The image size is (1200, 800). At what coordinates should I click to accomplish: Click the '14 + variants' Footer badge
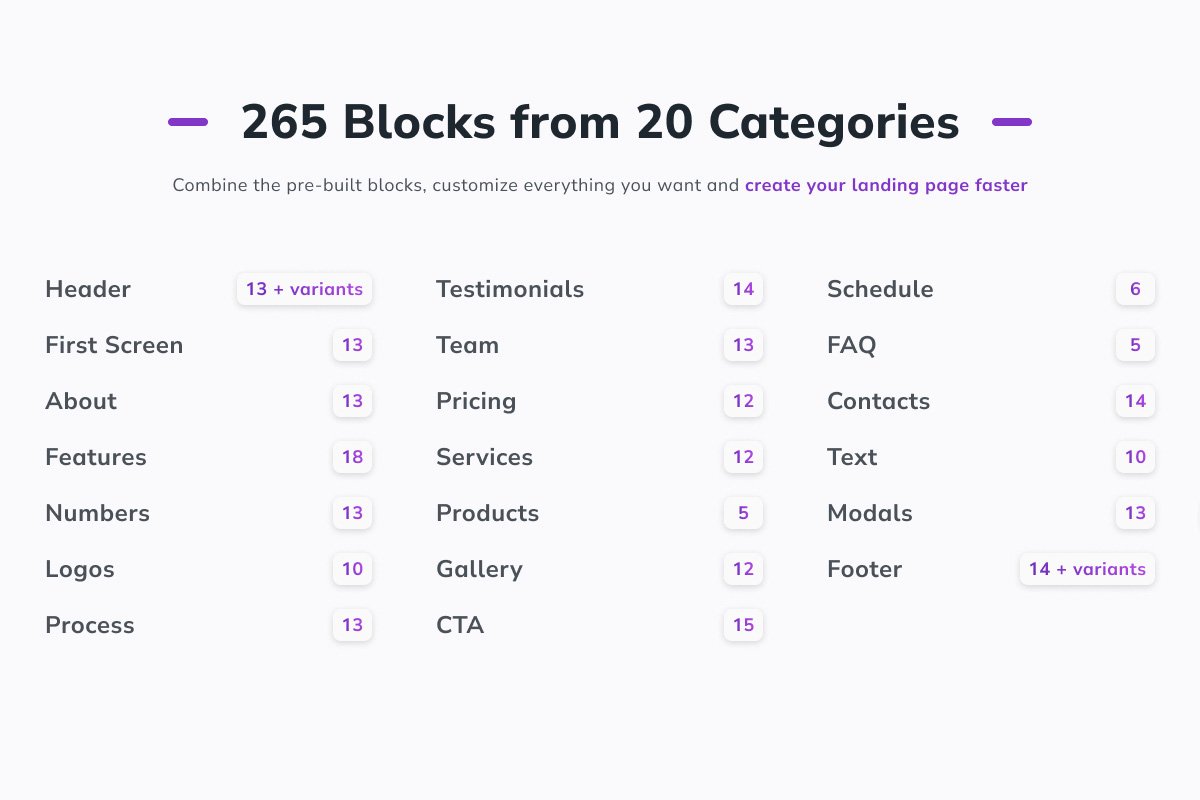(x=1087, y=569)
